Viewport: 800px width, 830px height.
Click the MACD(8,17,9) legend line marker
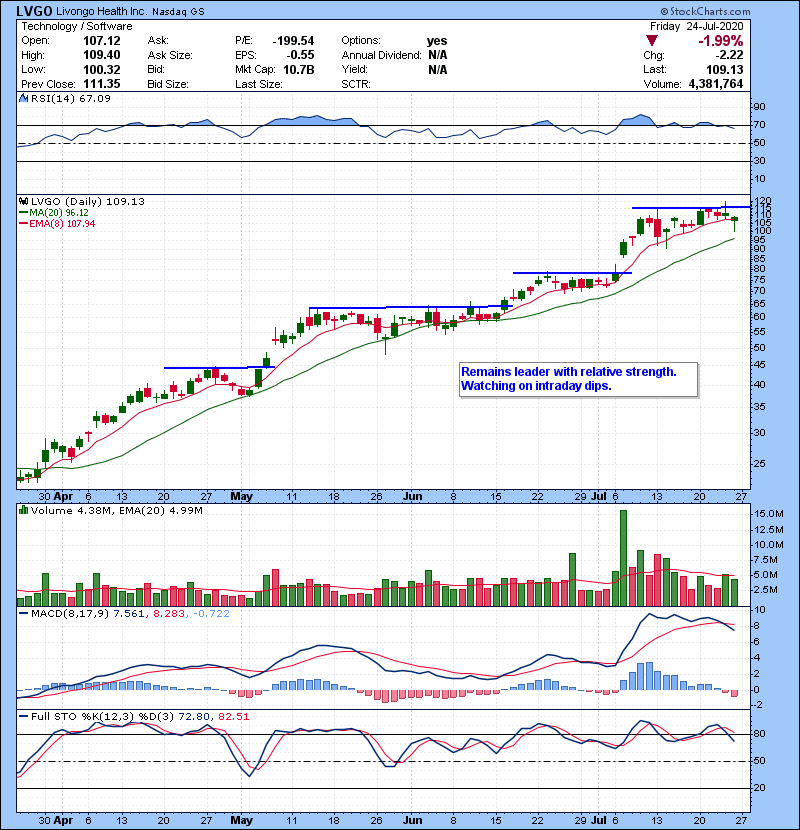pos(23,614)
